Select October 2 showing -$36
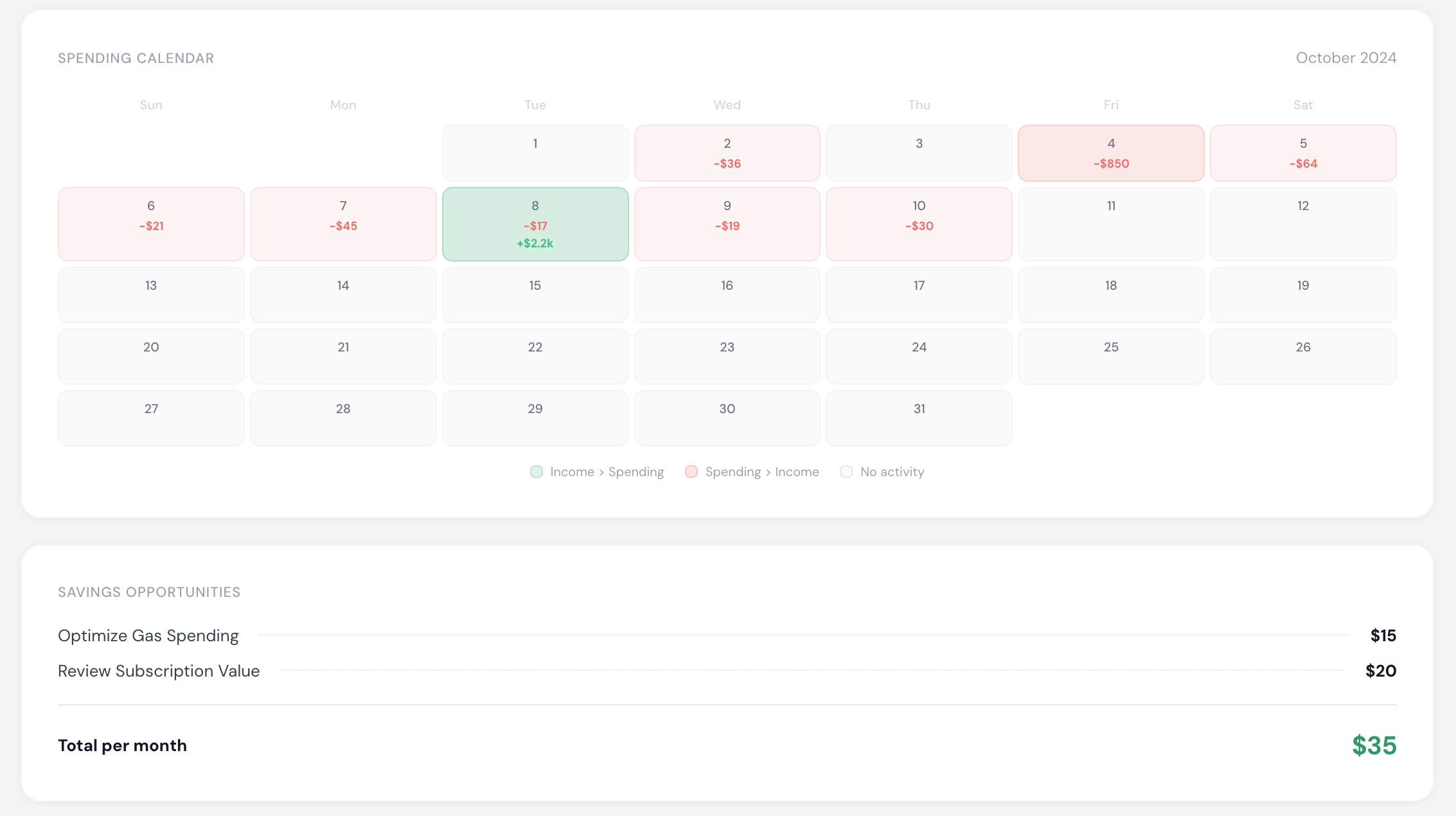Screen dimensions: 1456x816 tap(727, 153)
